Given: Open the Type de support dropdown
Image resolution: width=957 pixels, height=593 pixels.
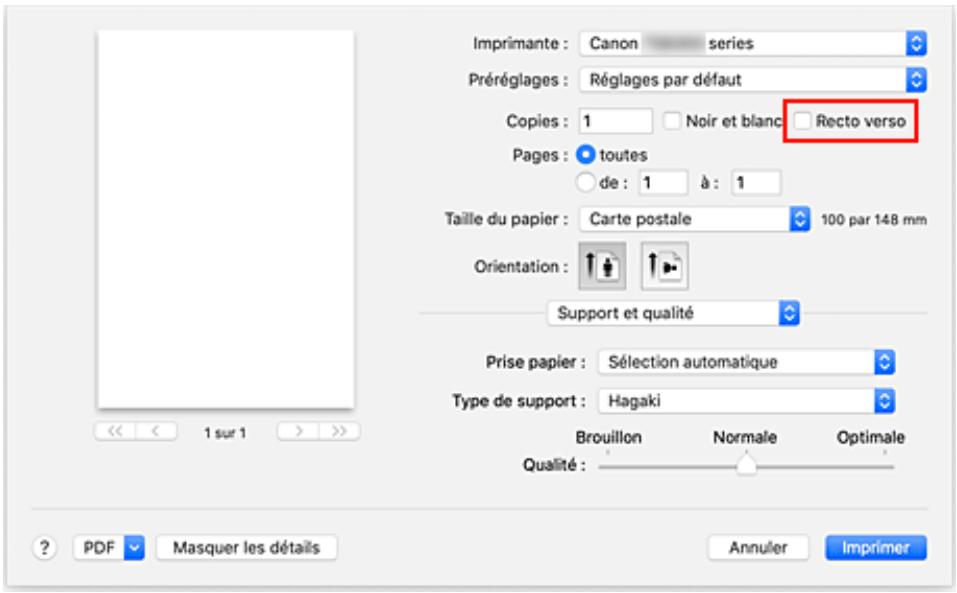Looking at the screenshot, I should tap(746, 401).
